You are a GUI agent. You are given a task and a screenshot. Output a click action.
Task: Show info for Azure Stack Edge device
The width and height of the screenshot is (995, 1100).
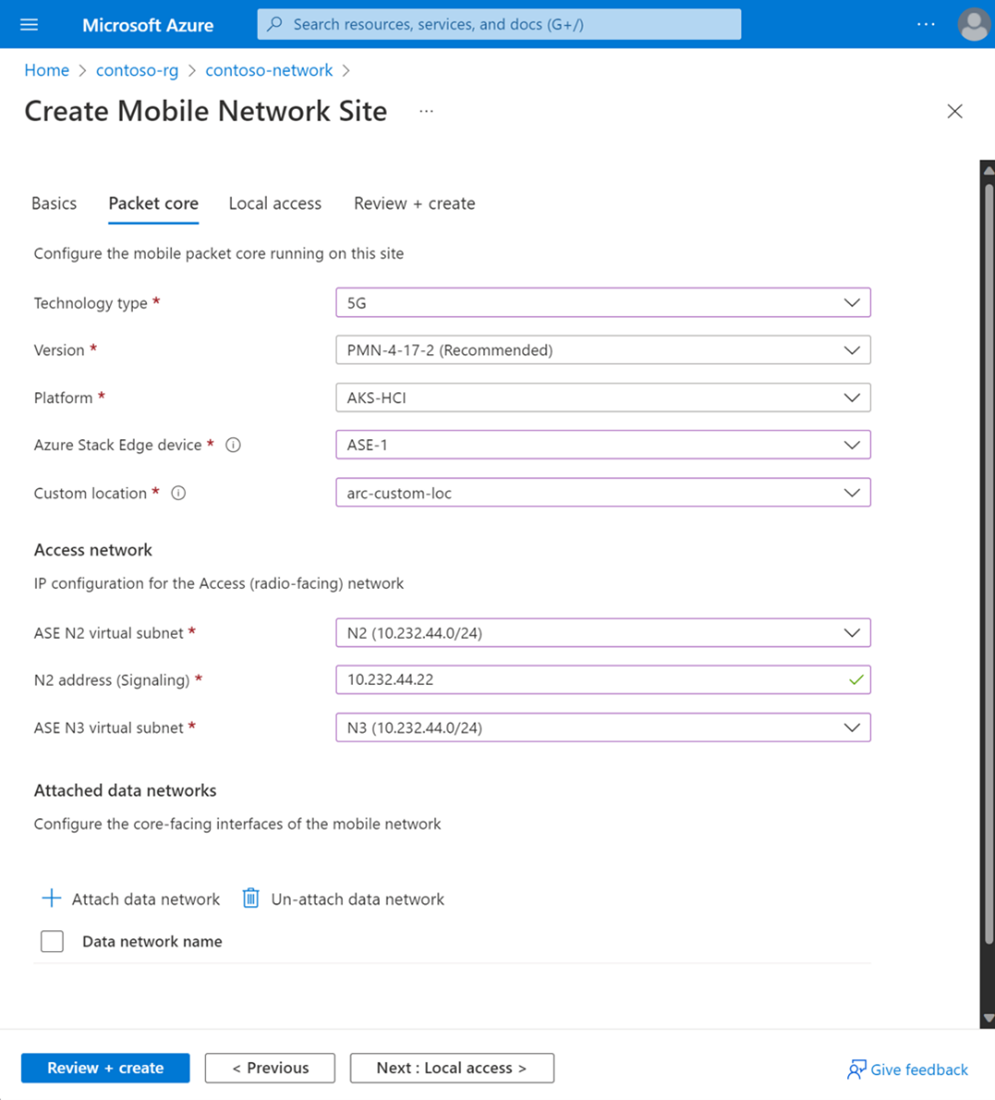pos(233,445)
